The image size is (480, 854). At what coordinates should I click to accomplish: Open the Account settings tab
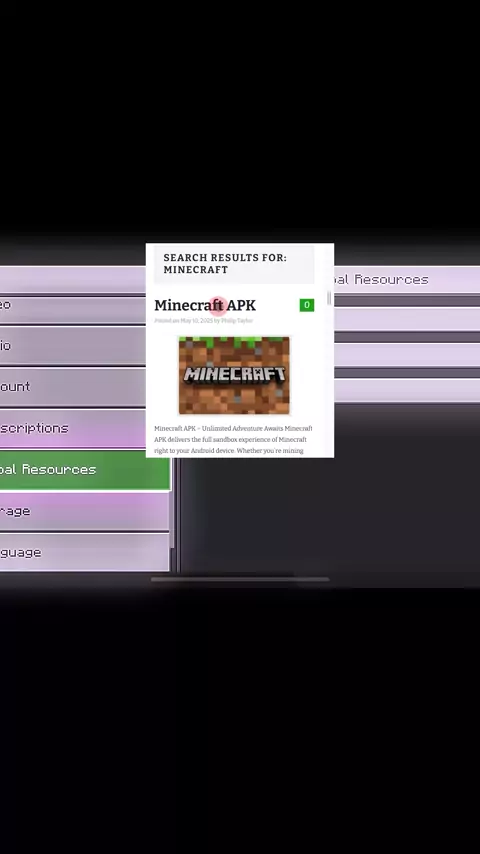coord(73,387)
